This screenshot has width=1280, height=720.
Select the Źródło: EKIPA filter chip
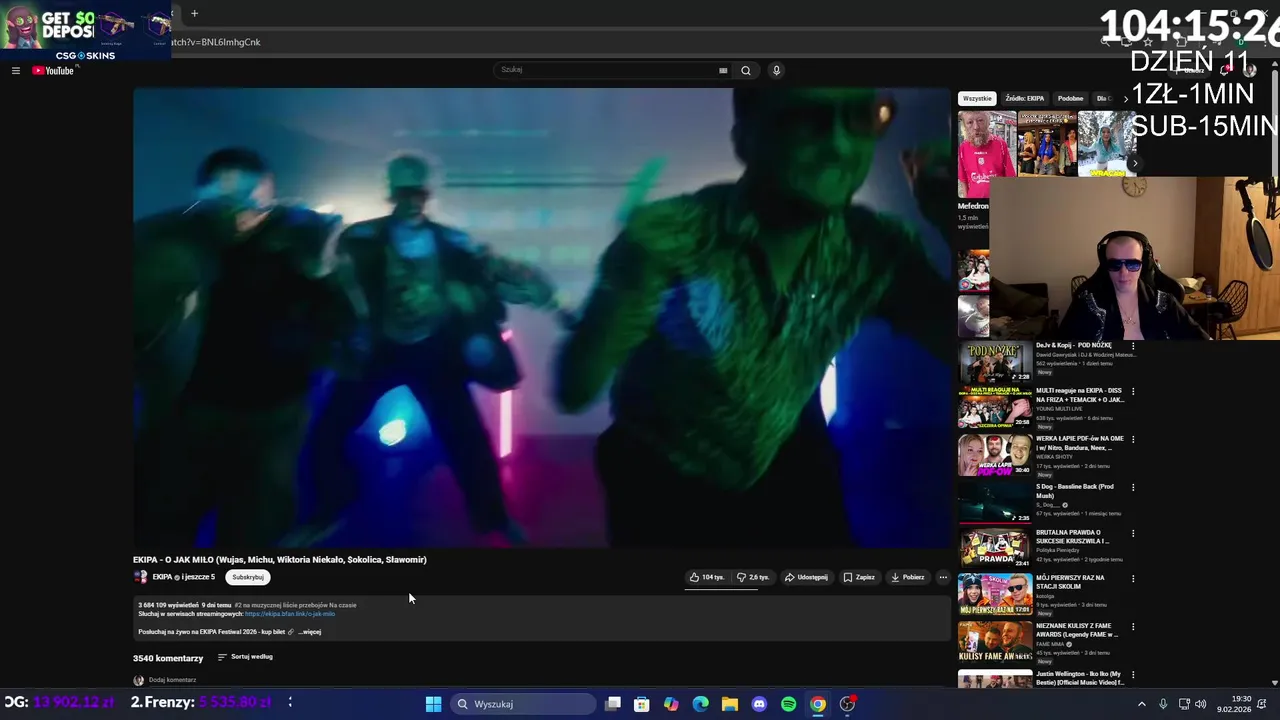pos(1025,99)
